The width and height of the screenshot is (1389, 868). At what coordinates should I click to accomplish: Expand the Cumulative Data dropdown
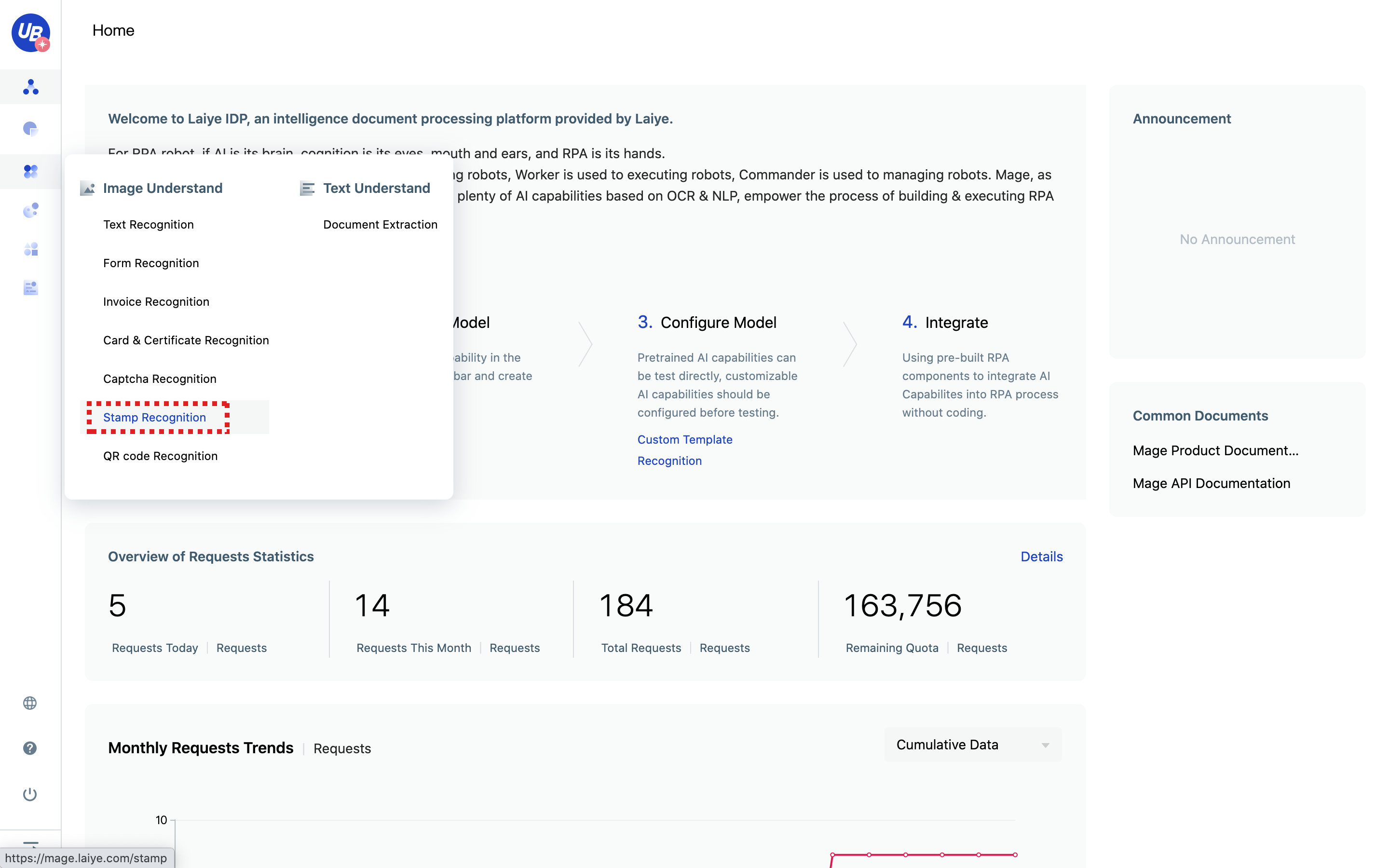[973, 745]
